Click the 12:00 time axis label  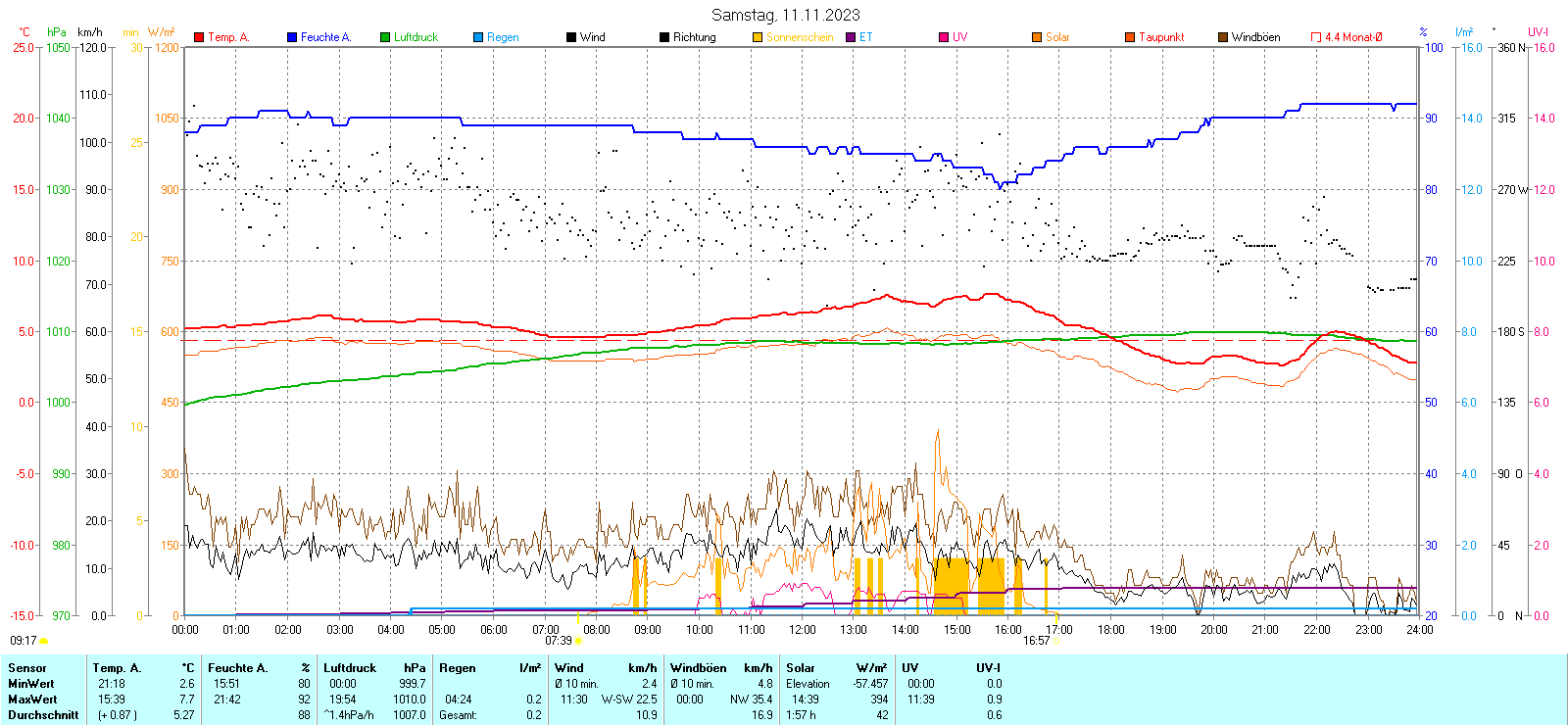(x=802, y=630)
